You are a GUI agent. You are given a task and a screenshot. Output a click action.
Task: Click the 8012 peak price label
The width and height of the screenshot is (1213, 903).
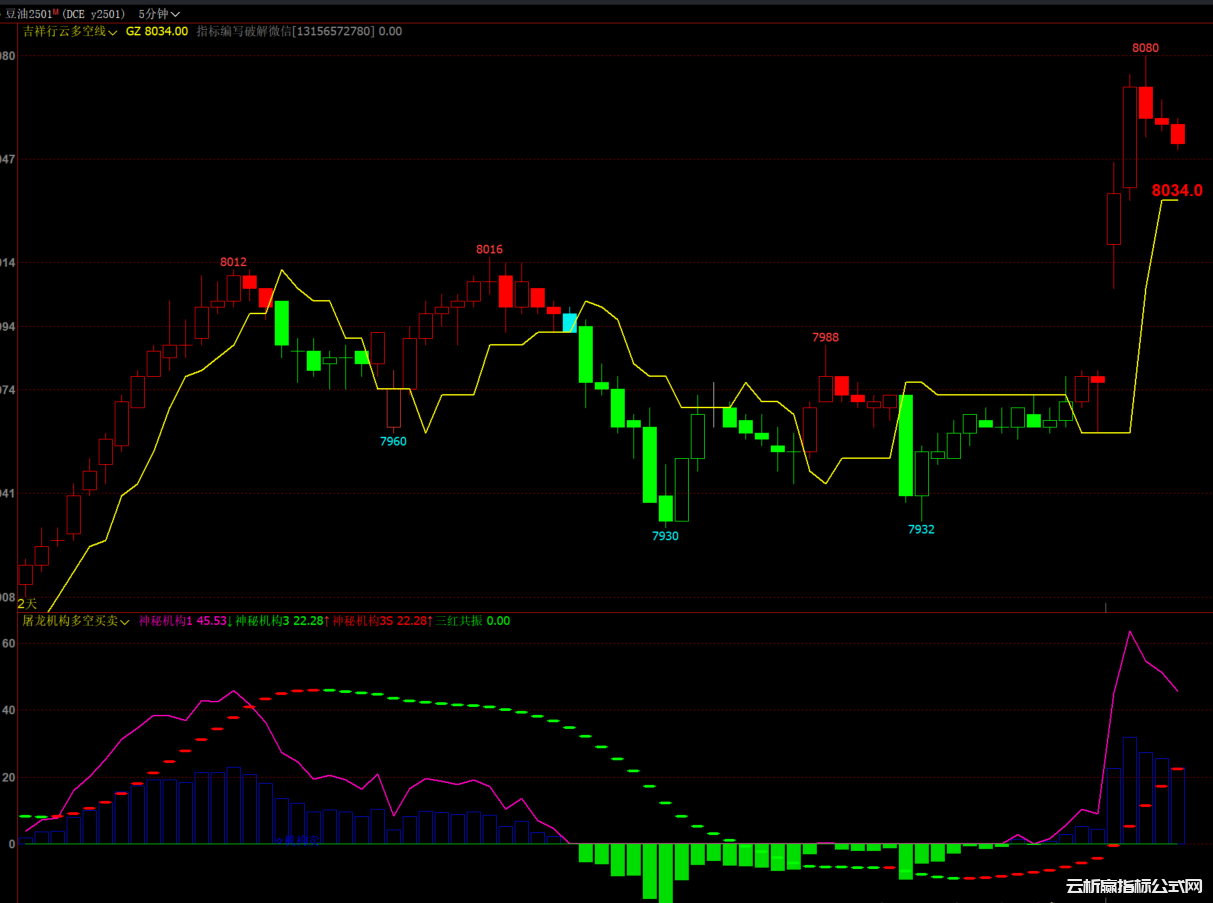tap(233, 262)
